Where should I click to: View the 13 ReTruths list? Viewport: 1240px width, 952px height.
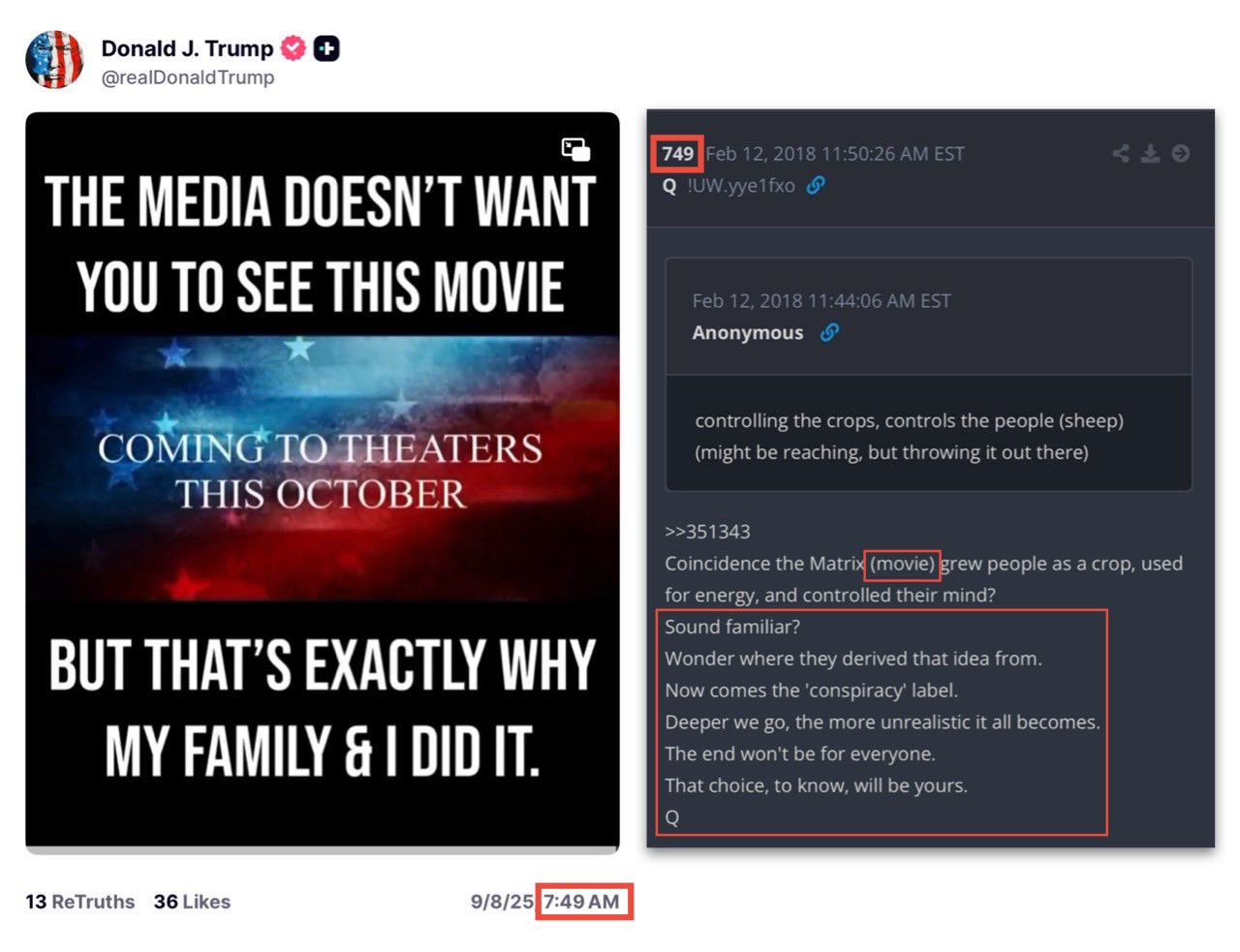pyautogui.click(x=80, y=902)
